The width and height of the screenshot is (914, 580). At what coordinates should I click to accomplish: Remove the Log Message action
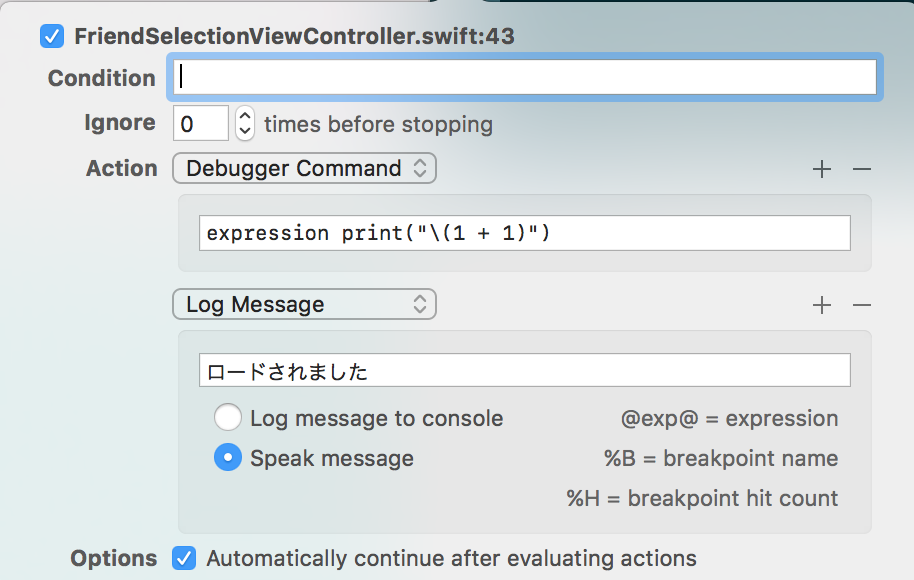click(862, 305)
